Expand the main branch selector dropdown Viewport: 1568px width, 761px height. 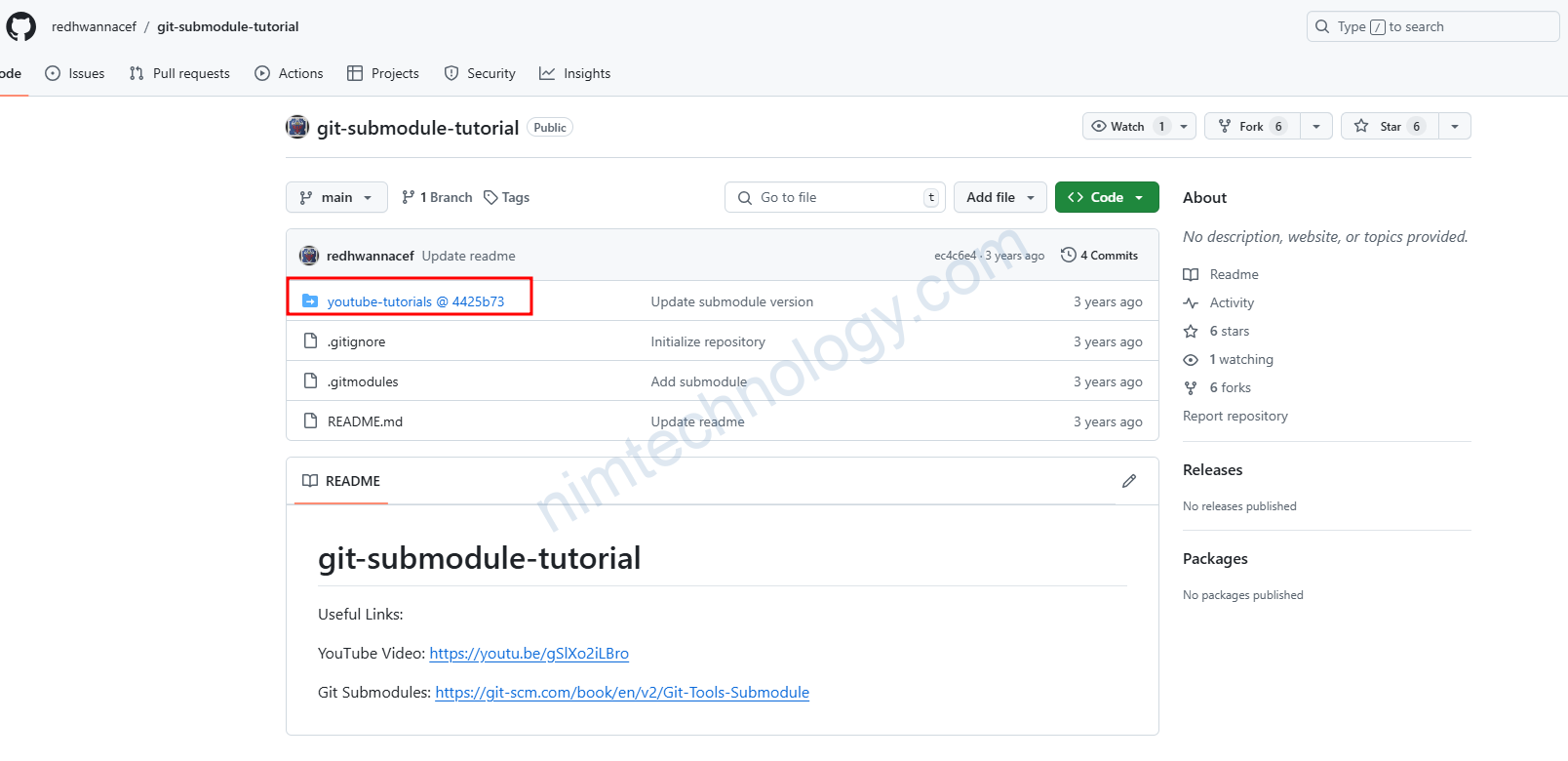[336, 197]
